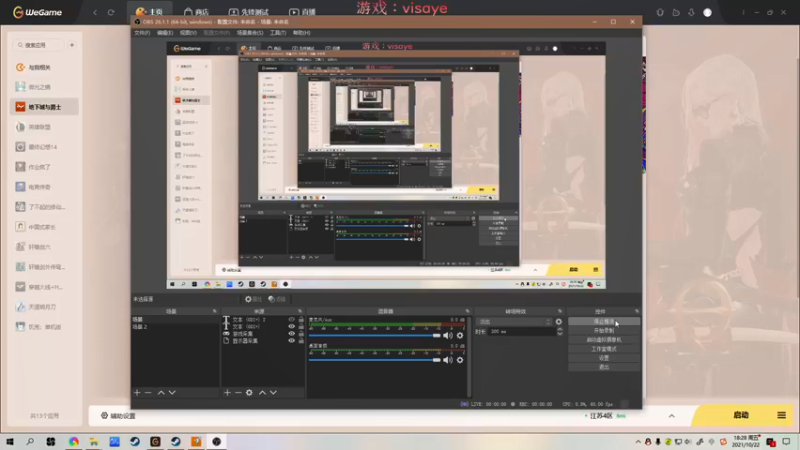Image resolution: width=800 pixels, height=450 pixels.
Task: Toggle visibility of 文本 (GDI+) 2 source
Action: tap(291, 319)
